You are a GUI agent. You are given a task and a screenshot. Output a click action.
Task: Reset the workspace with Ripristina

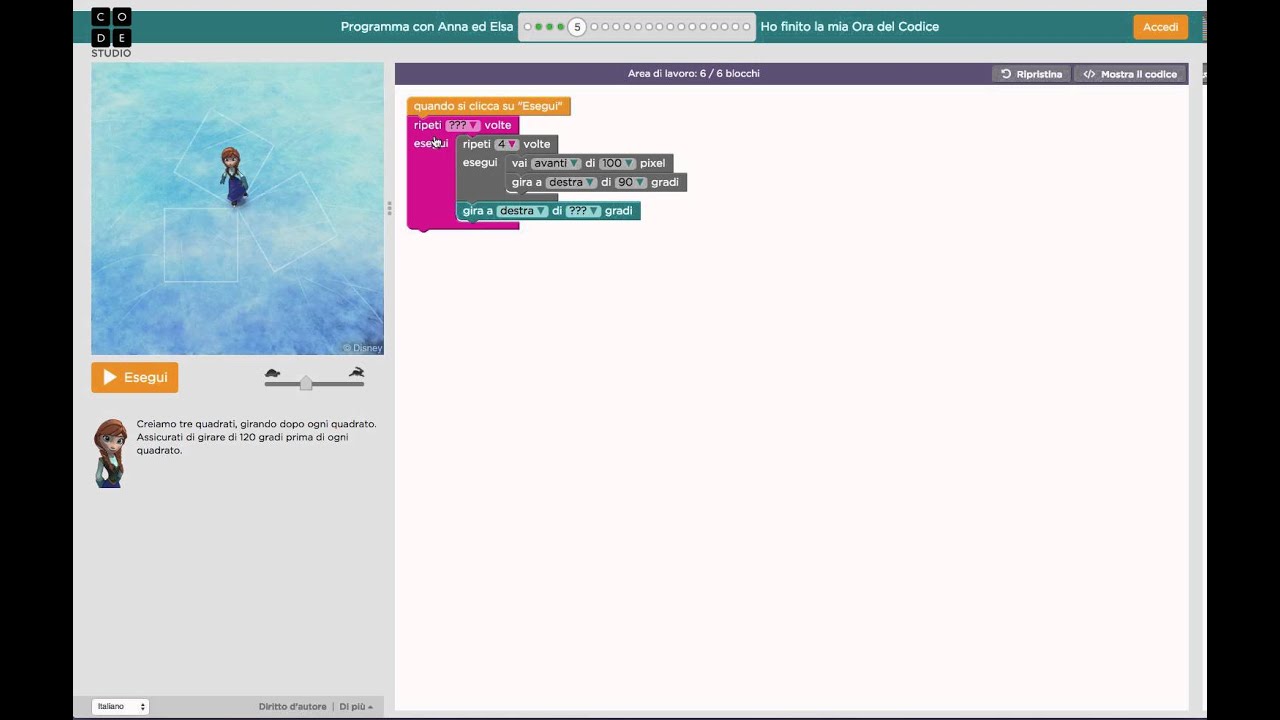point(1031,74)
